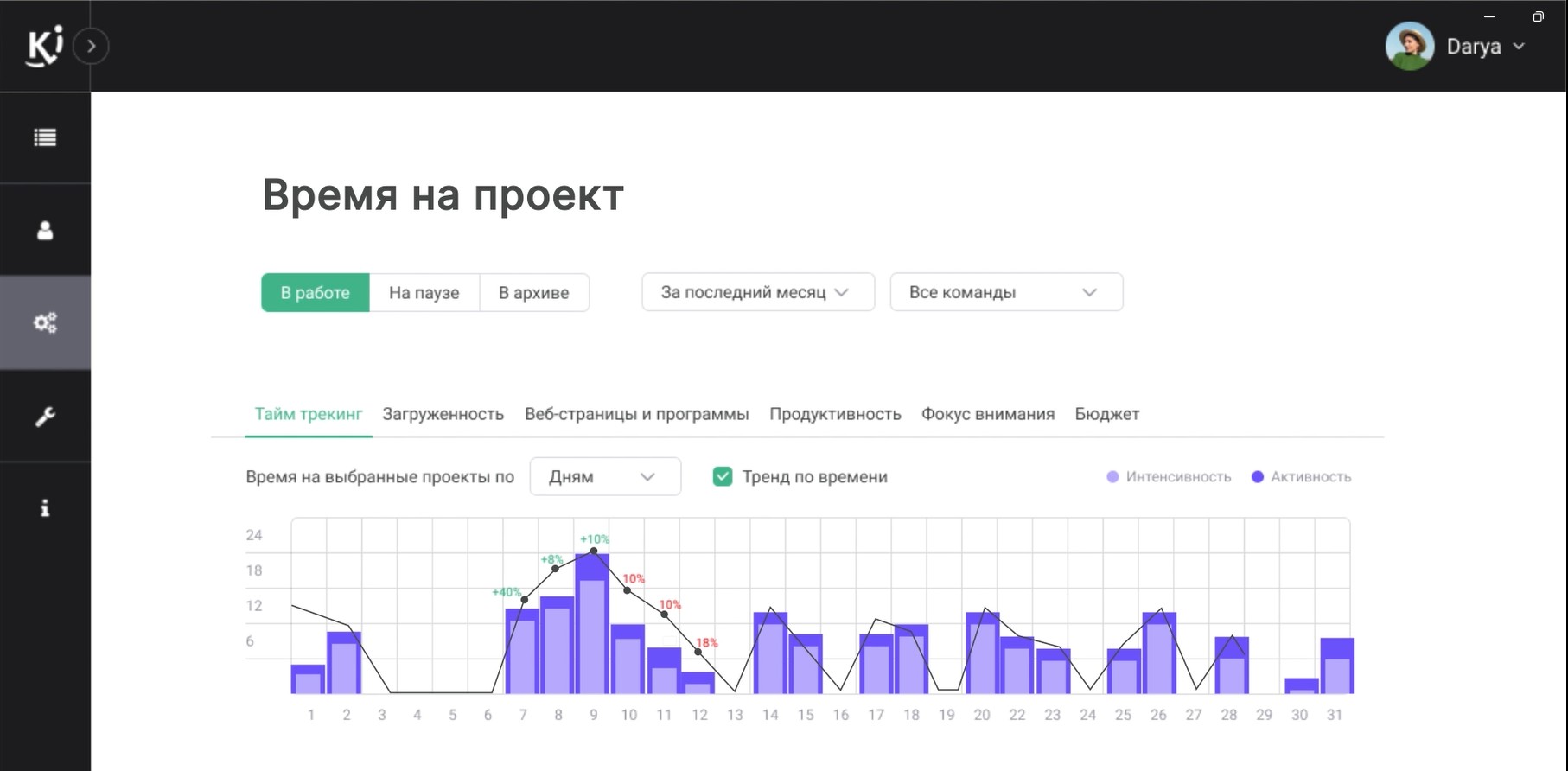1568x771 pixels.
Task: Open the Дням grouping dropdown
Action: click(605, 476)
